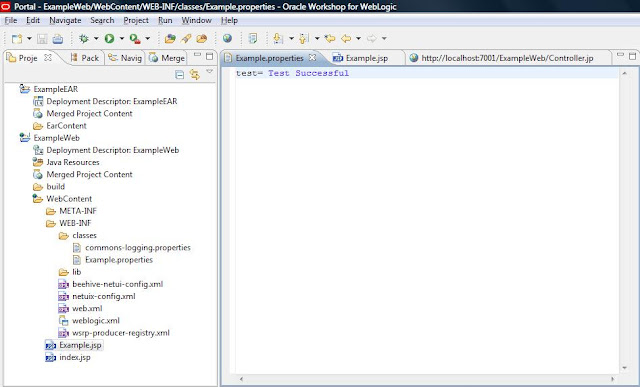
Task: Click Collapse All in Project Explorer
Action: point(180,74)
